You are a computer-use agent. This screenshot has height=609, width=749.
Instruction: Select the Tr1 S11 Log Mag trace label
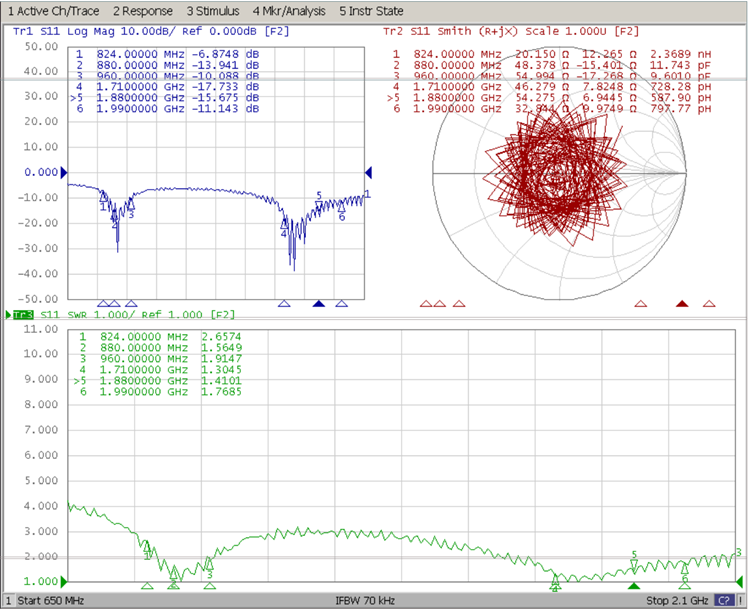130,32
